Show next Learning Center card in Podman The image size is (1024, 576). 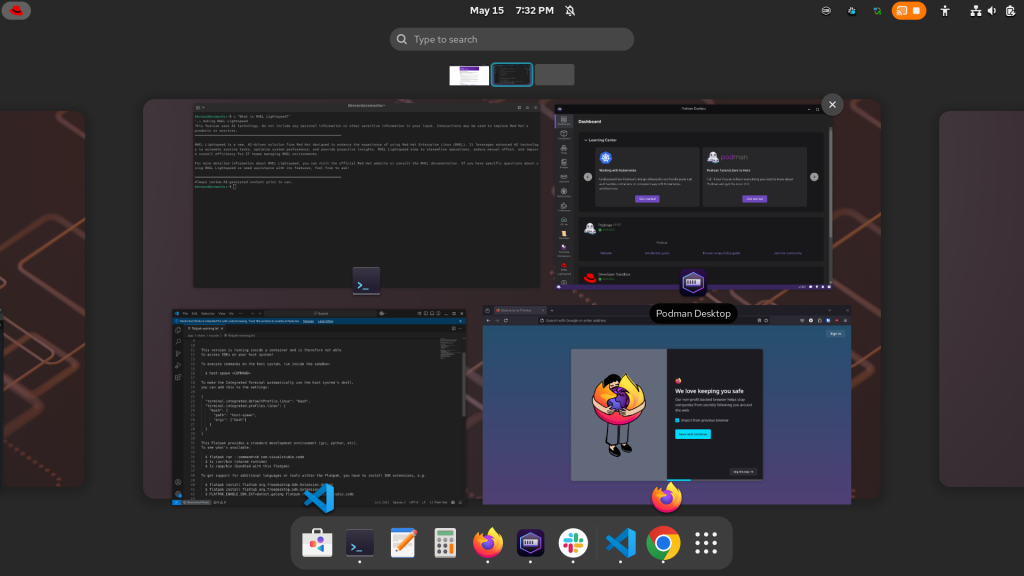click(x=814, y=177)
